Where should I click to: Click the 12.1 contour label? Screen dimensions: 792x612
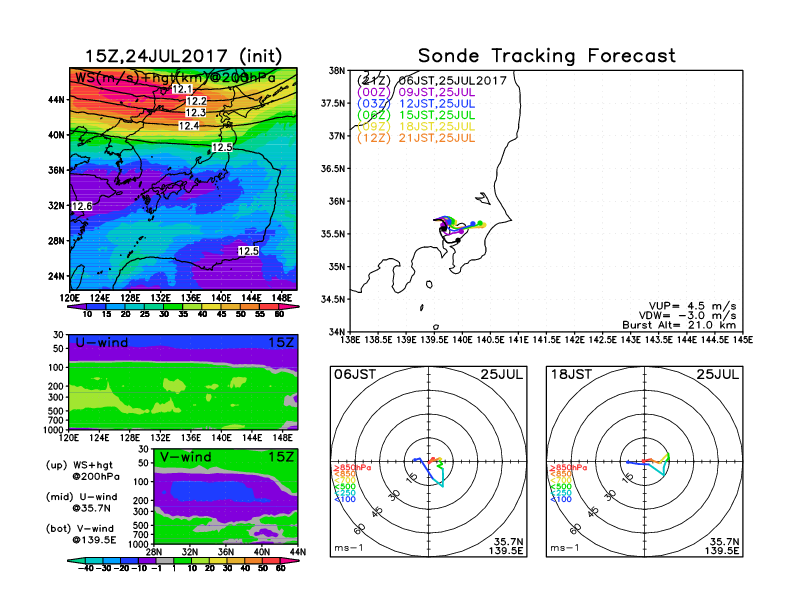click(182, 89)
